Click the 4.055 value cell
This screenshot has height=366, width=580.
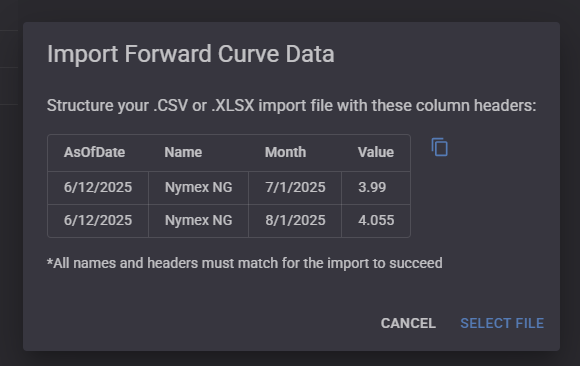376,221
